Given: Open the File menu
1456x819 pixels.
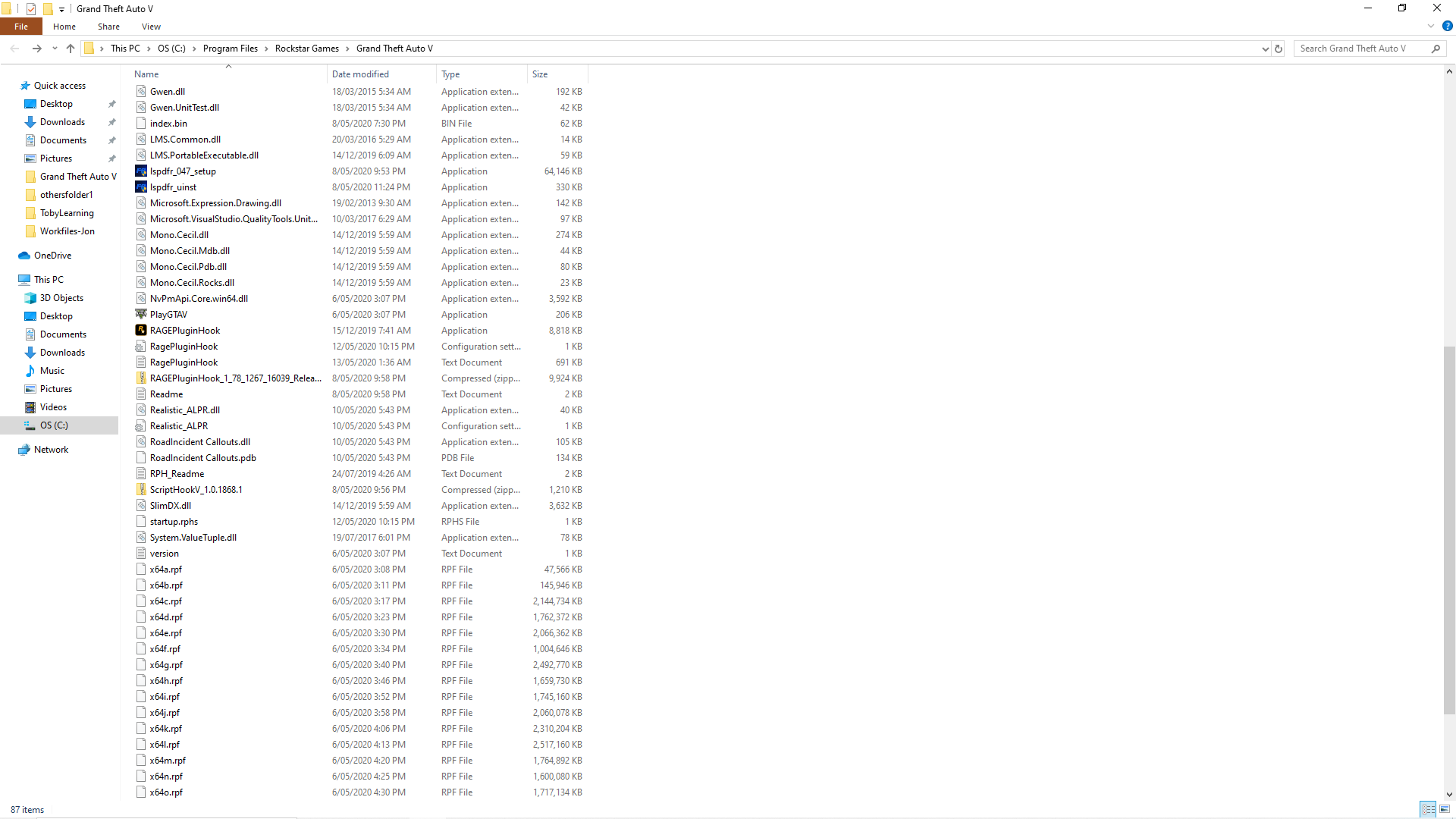Looking at the screenshot, I should [x=21, y=27].
